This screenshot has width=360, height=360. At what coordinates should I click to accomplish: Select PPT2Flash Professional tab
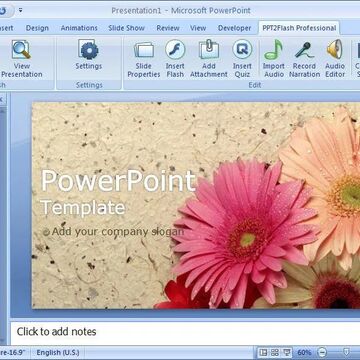pos(299,28)
